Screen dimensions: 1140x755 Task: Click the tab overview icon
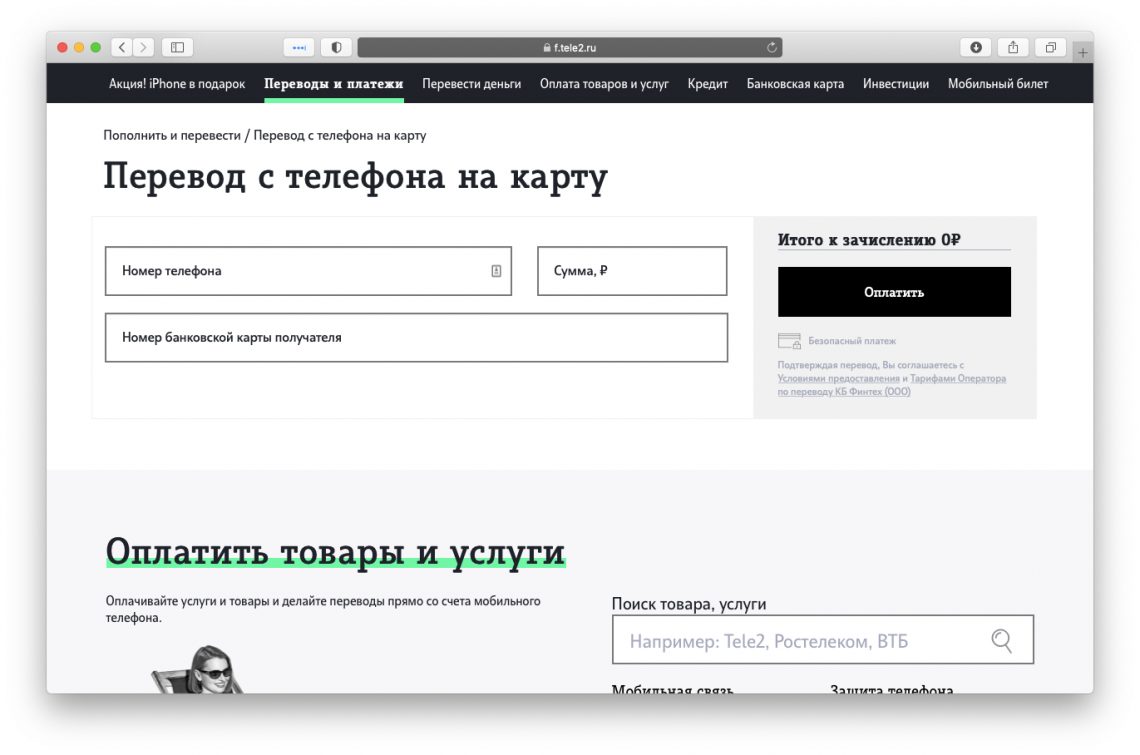click(1052, 46)
